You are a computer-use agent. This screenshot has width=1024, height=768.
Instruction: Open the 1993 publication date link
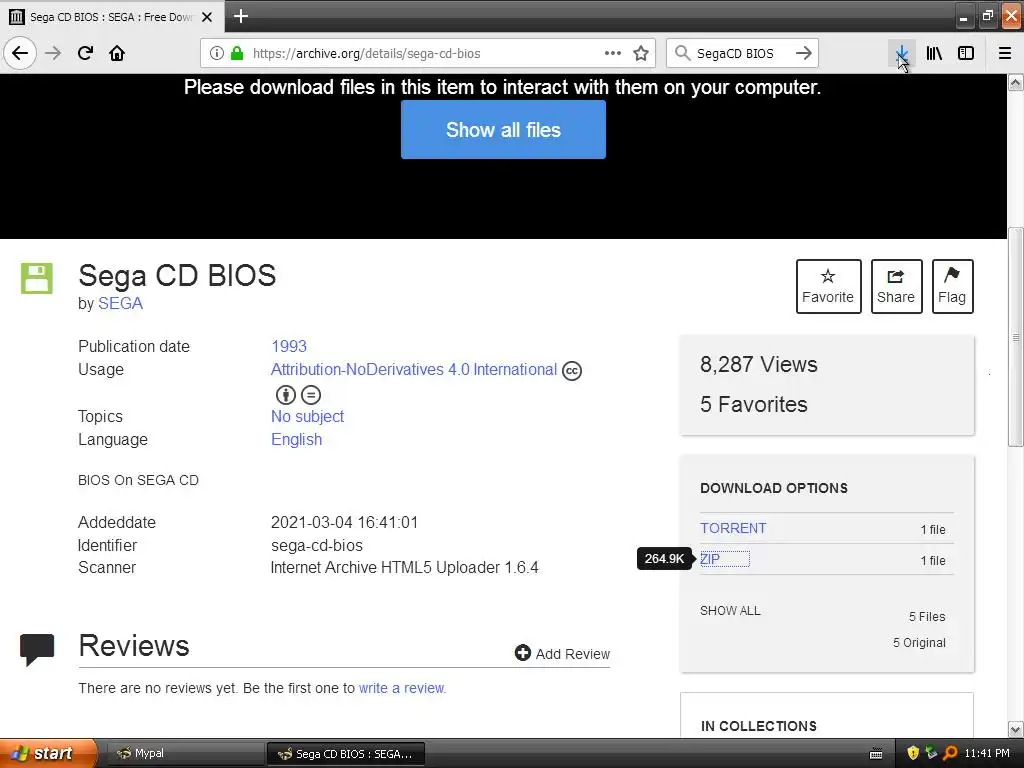click(289, 346)
